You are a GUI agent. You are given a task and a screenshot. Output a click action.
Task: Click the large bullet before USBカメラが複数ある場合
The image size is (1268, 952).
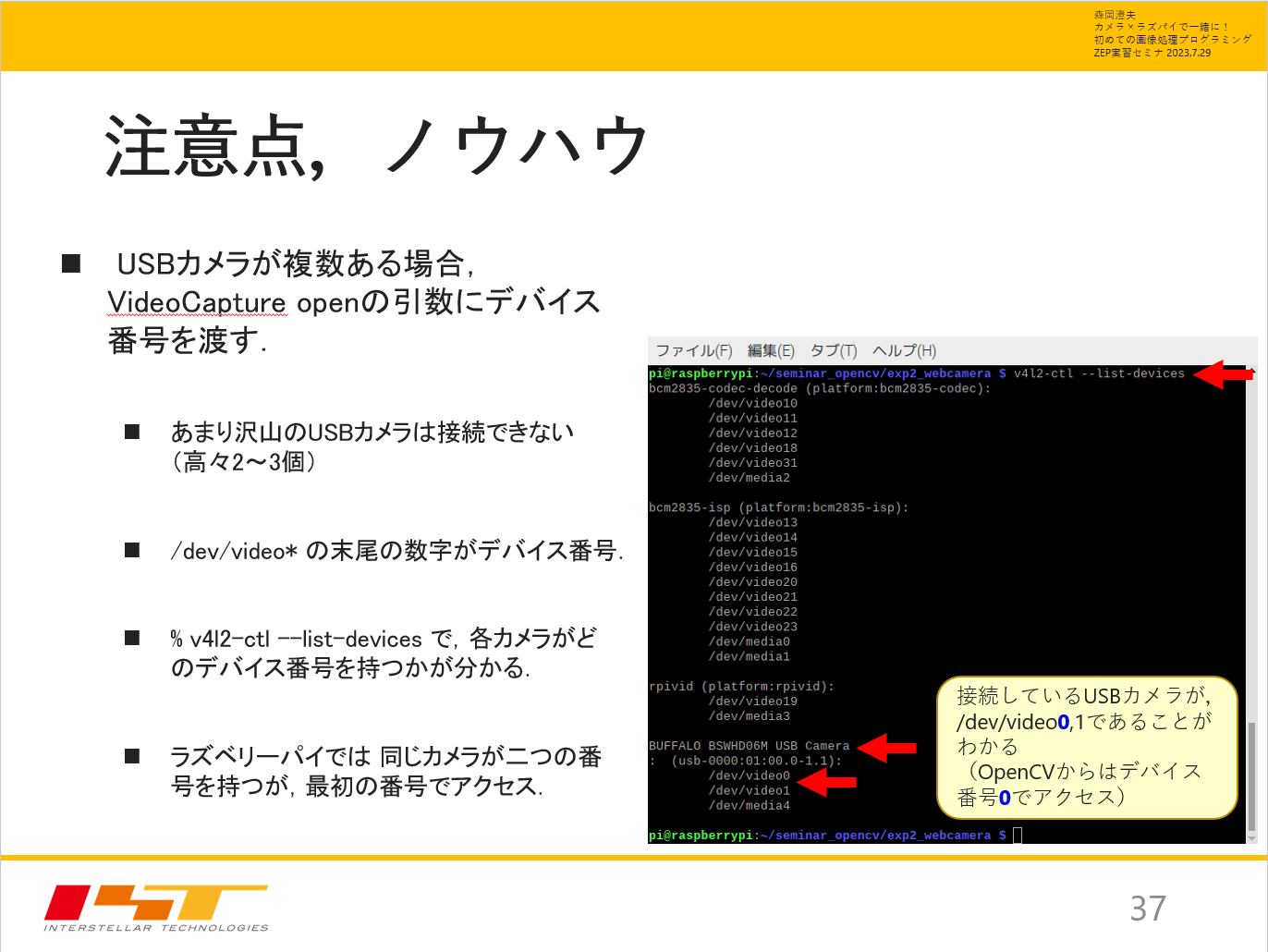coord(71,264)
